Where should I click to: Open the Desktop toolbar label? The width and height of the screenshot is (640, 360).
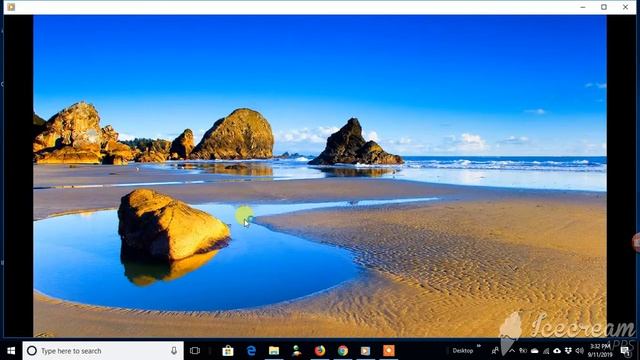point(462,351)
